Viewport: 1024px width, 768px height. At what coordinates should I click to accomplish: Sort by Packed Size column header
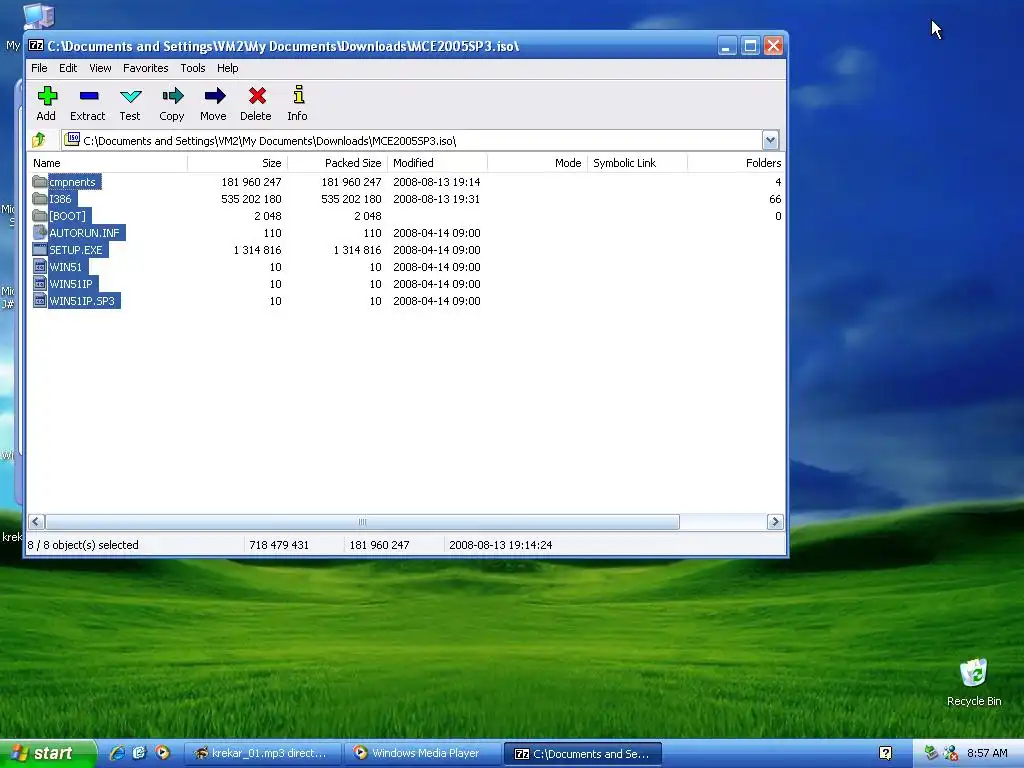pos(337,163)
